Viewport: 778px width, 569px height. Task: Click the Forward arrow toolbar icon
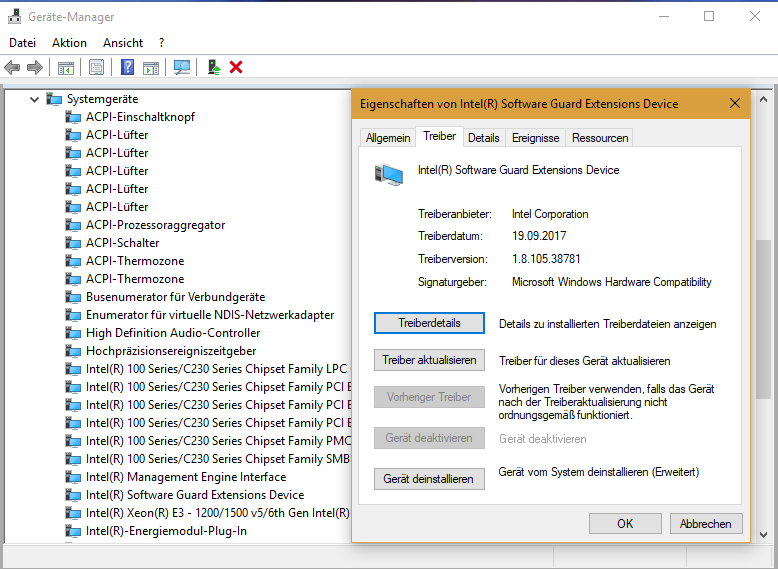35,67
